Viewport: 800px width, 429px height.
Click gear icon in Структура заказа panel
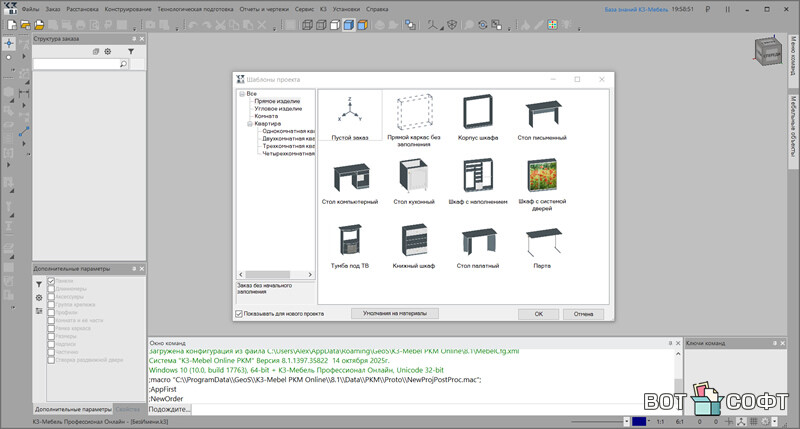tap(109, 51)
